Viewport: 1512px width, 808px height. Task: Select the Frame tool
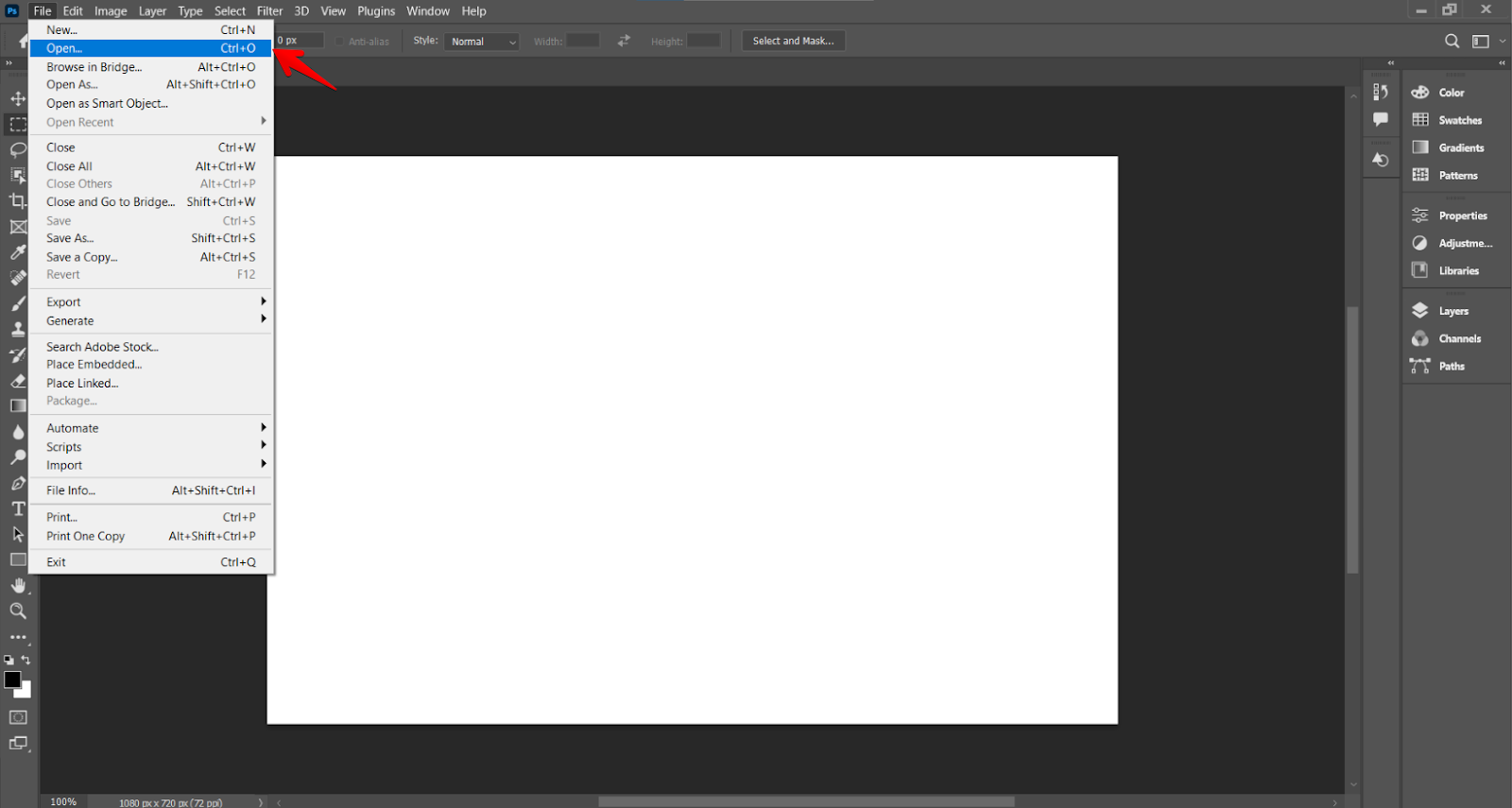pos(18,227)
